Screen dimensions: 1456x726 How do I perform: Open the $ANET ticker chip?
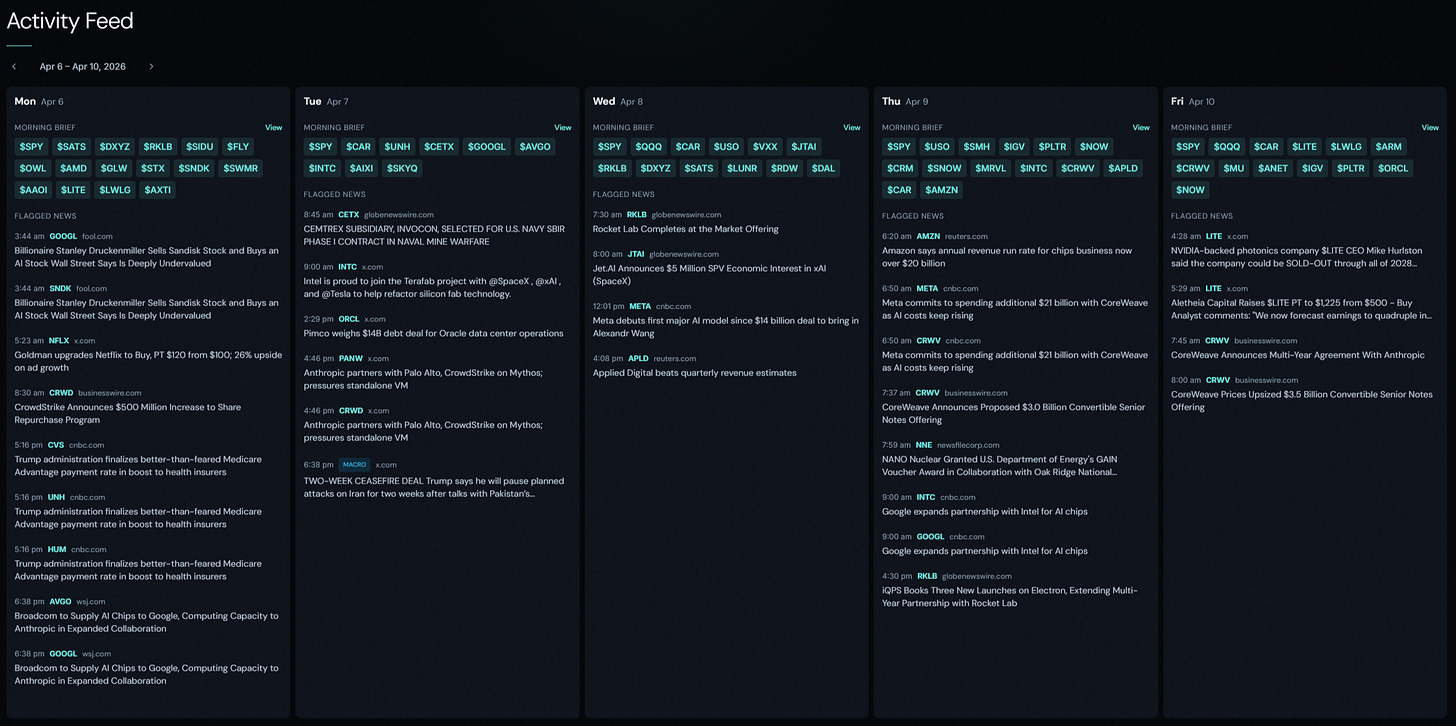click(1274, 169)
